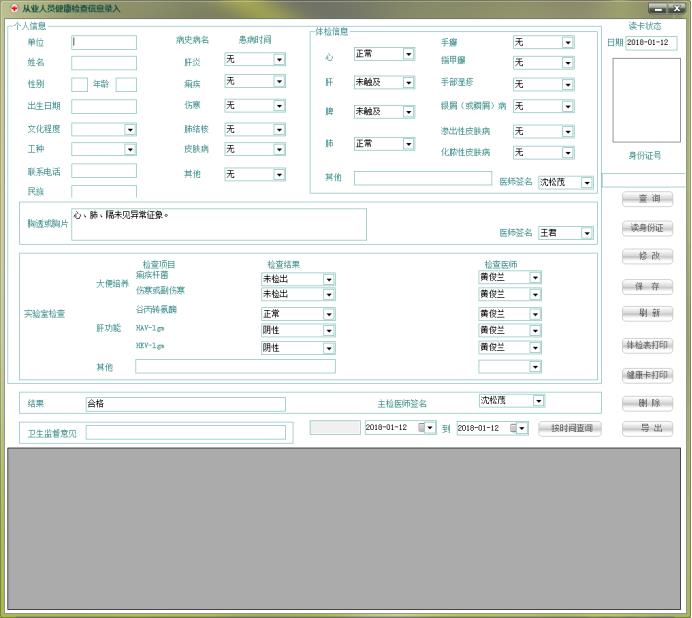
Task: Click the 查询 button
Action: (647, 199)
